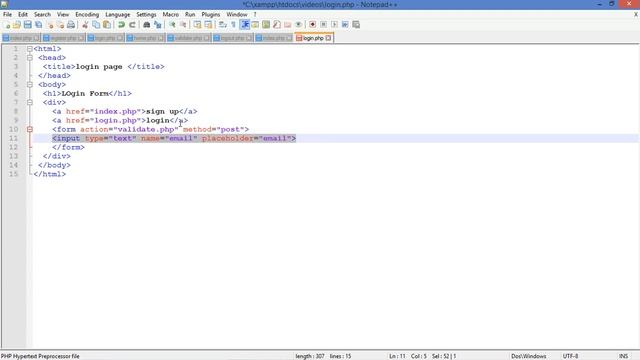
Task: Collapse the <div> fold on line 7
Action: pyautogui.click(x=30, y=102)
